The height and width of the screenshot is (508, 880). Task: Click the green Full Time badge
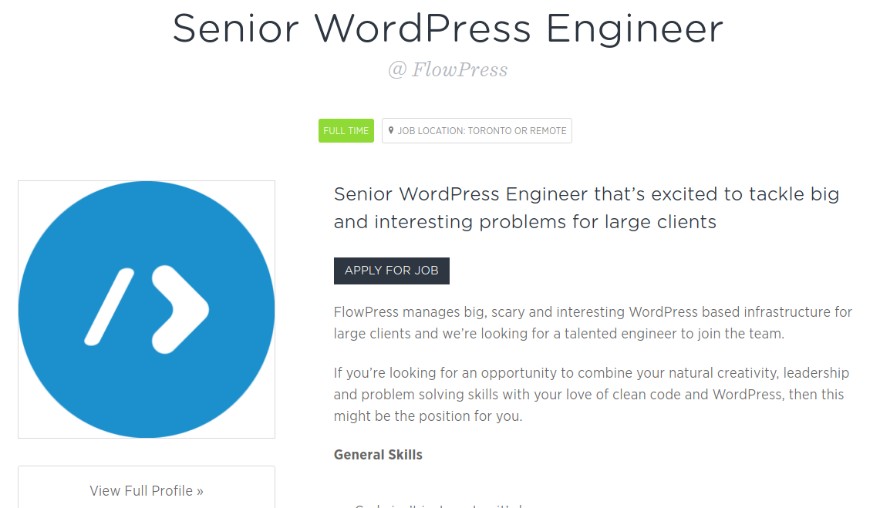point(346,131)
